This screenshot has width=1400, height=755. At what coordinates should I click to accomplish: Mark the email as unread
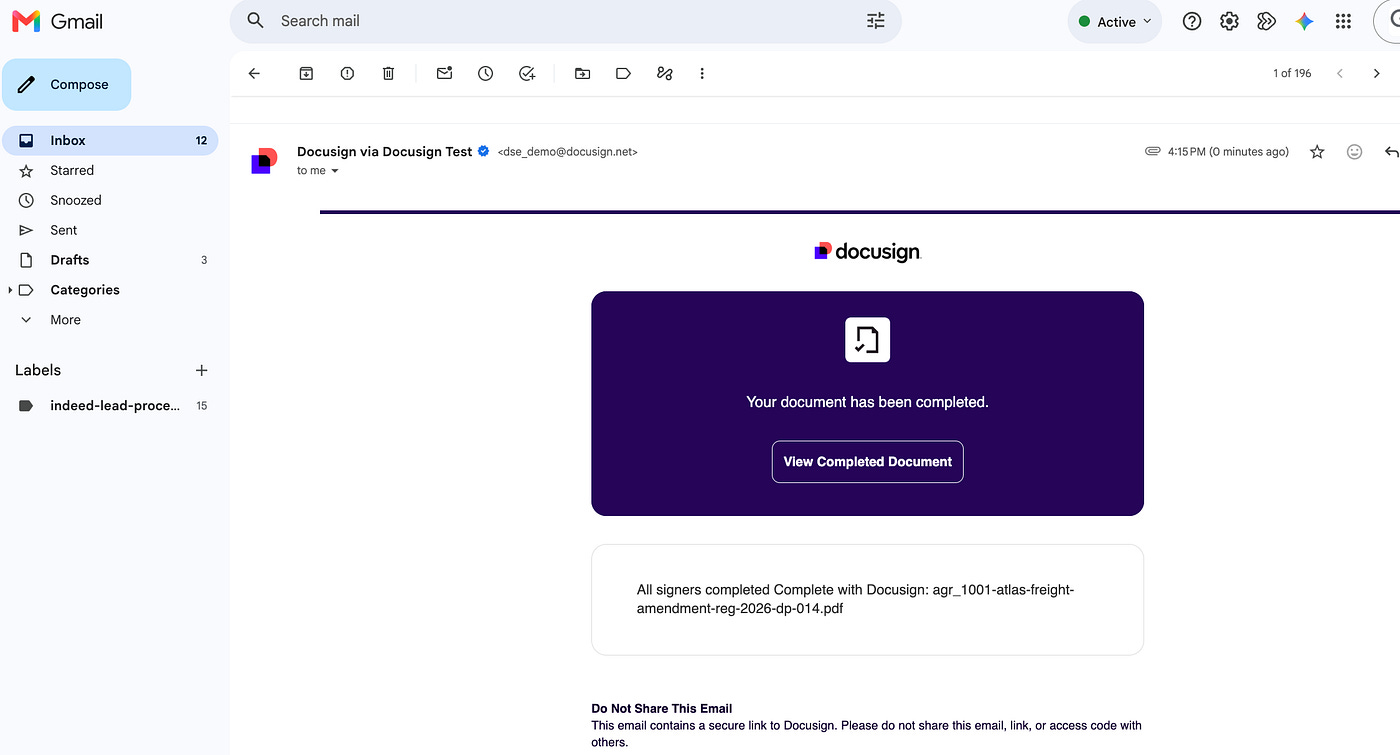pos(444,73)
